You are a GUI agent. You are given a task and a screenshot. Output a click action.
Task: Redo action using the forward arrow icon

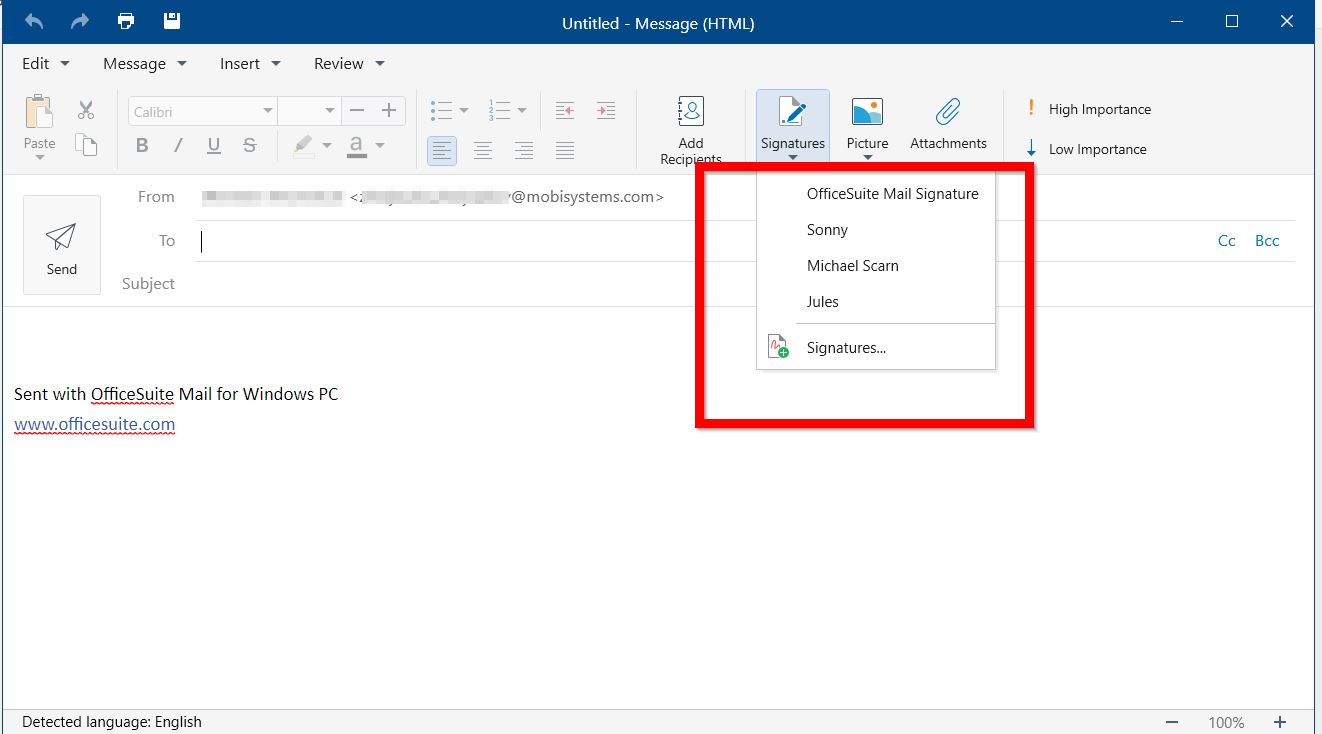[80, 21]
